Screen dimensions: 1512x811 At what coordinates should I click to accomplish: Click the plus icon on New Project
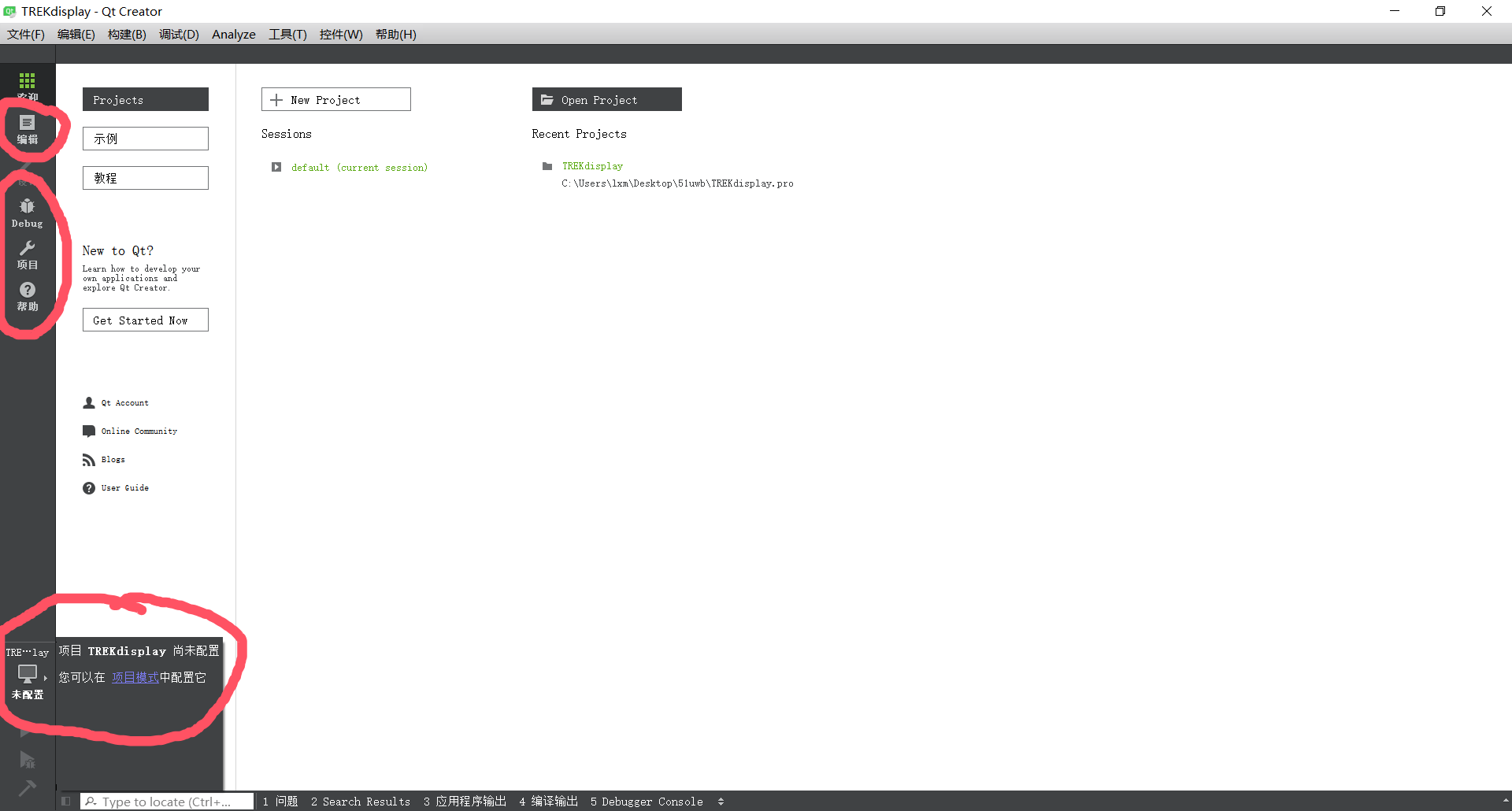coord(276,100)
